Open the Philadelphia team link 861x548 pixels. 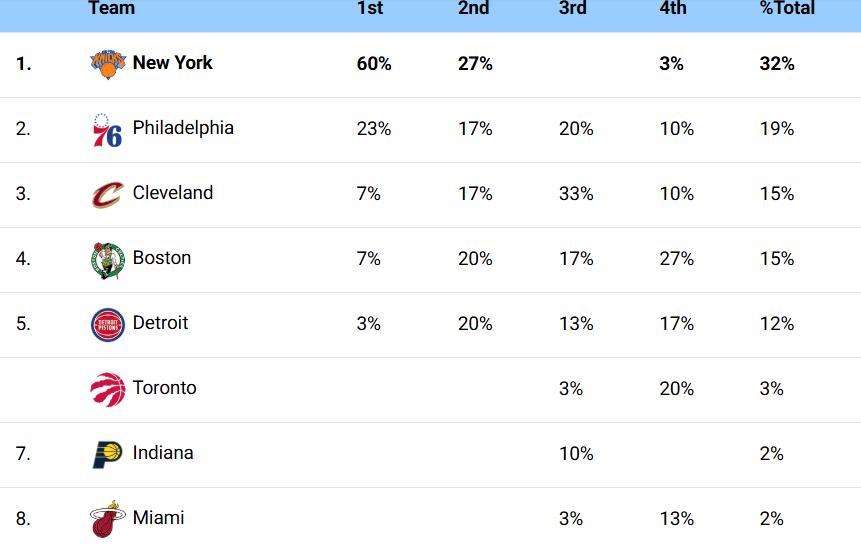tap(183, 128)
